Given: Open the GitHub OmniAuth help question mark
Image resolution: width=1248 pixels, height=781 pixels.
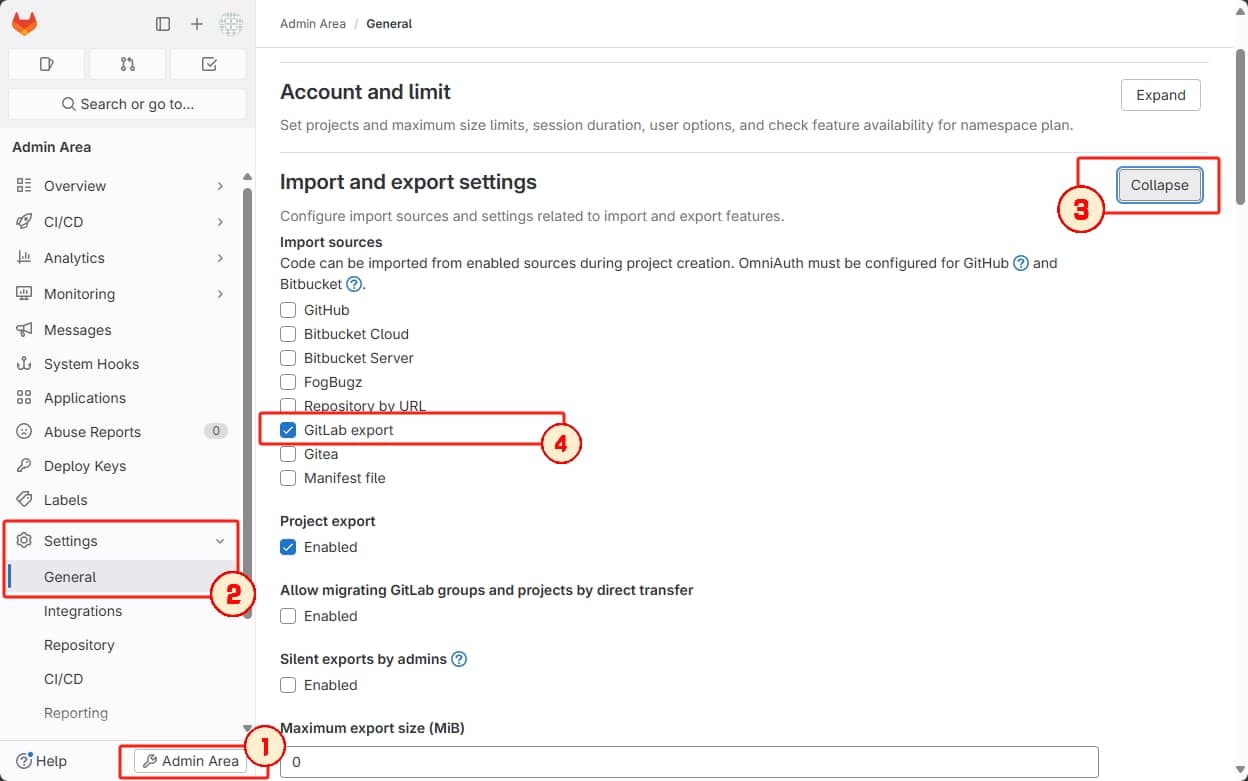Looking at the screenshot, I should coord(1019,263).
